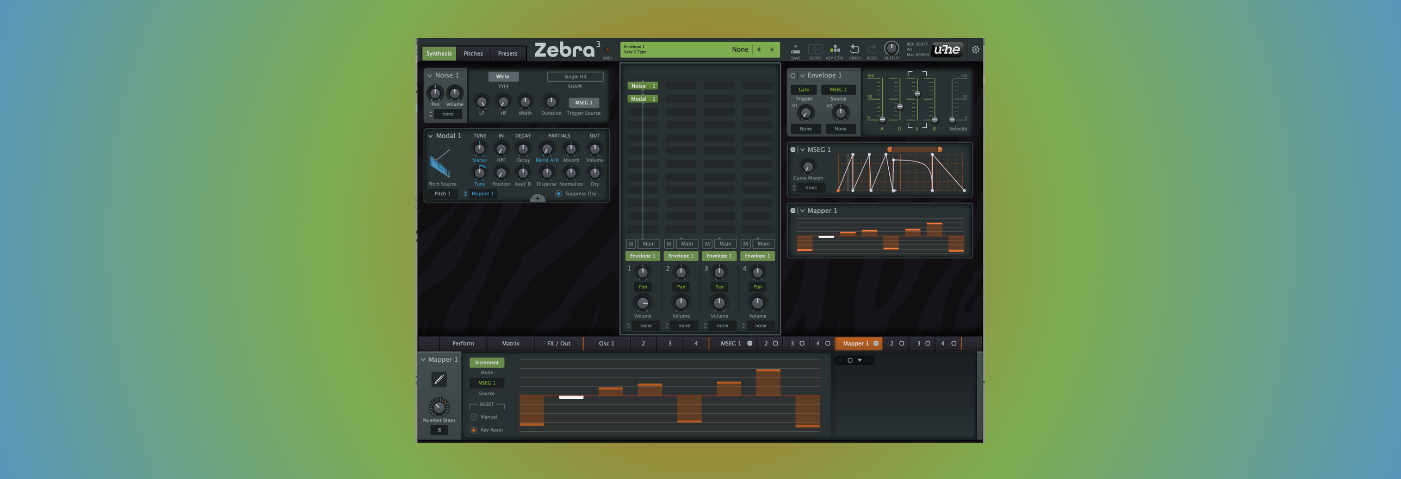Open the Key Ctrl icon
Screen dimensions: 1401x479
pos(835,49)
